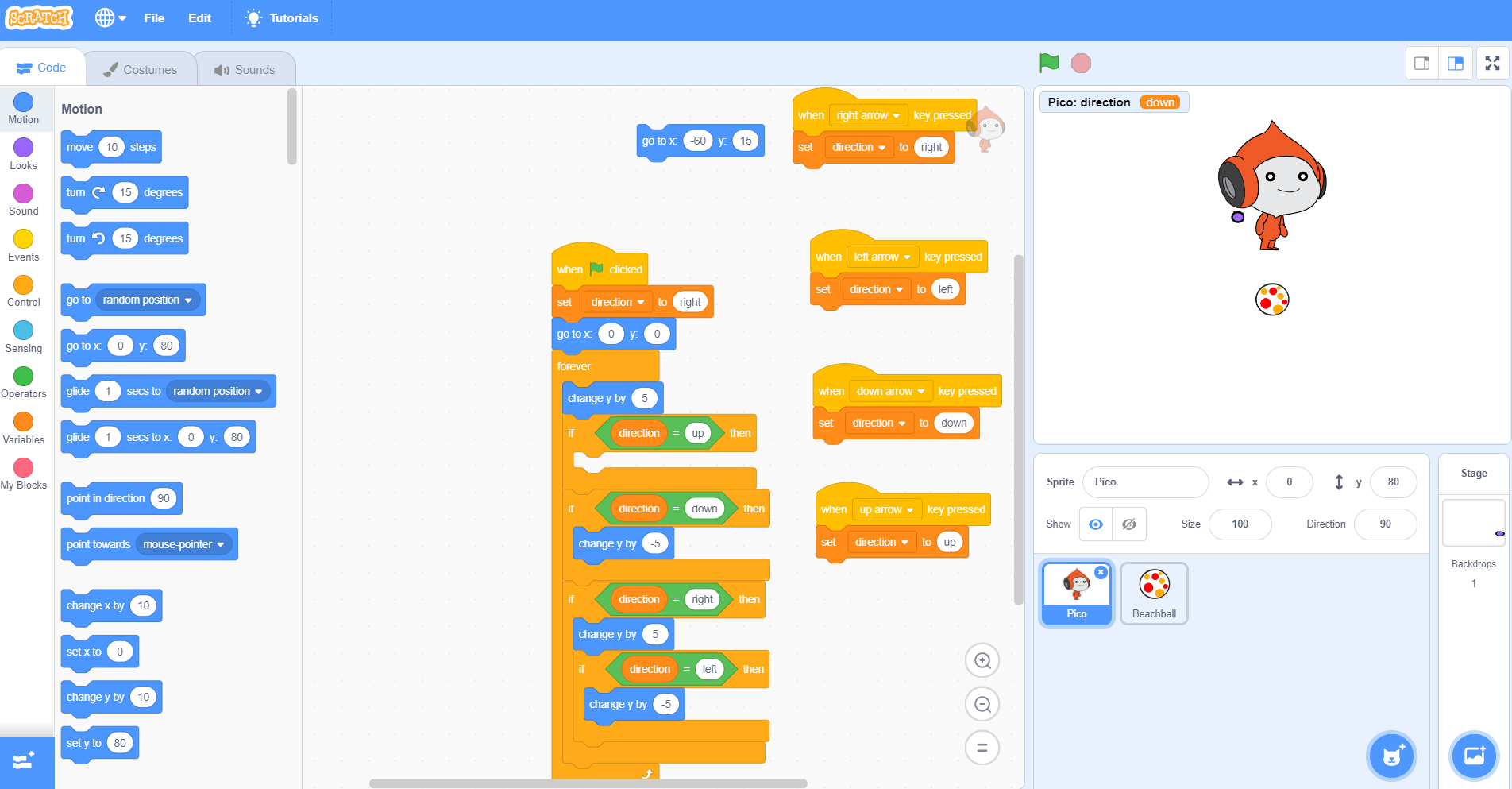Image resolution: width=1512 pixels, height=789 pixels.
Task: Select the Sensing blocks category
Action: (24, 337)
